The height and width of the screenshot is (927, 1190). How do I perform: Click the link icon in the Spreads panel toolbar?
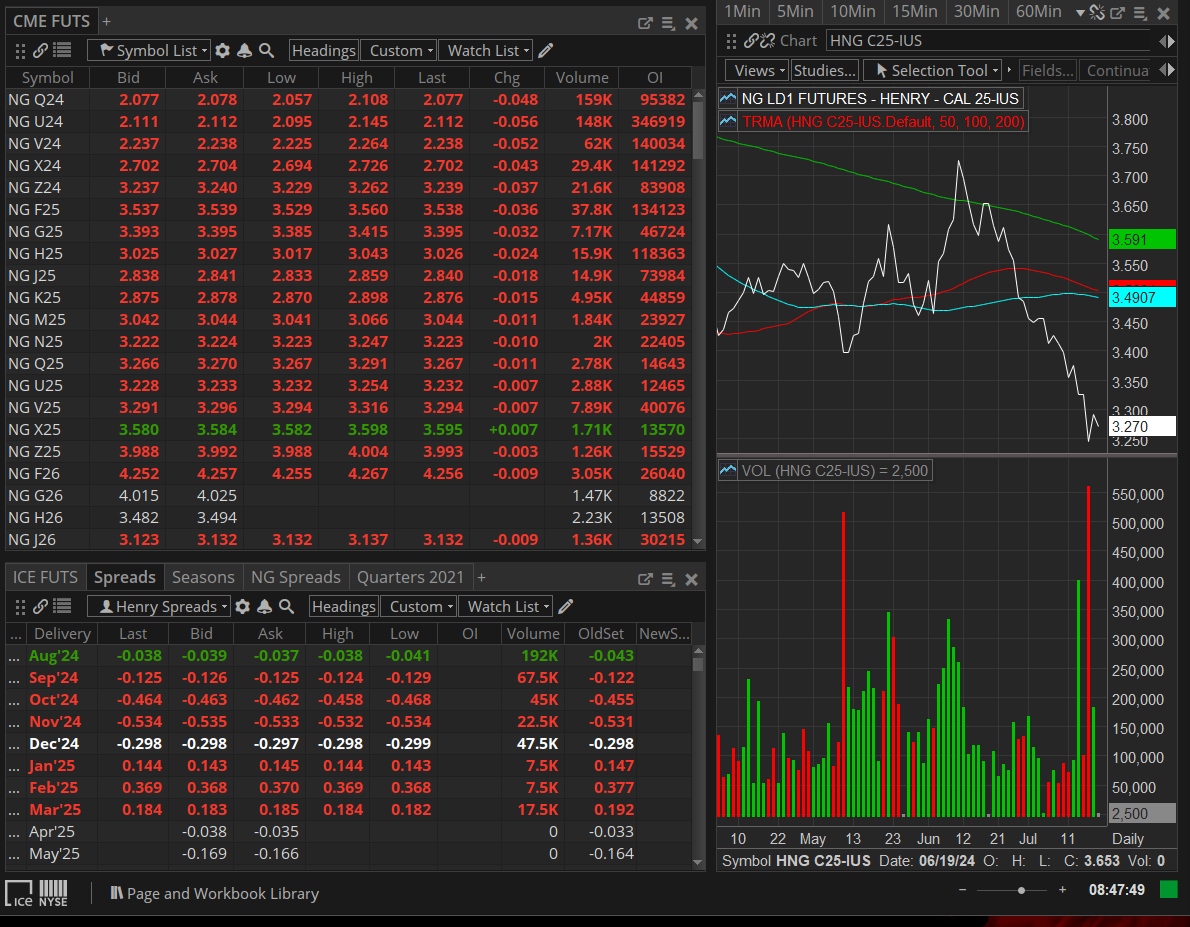tap(40, 606)
